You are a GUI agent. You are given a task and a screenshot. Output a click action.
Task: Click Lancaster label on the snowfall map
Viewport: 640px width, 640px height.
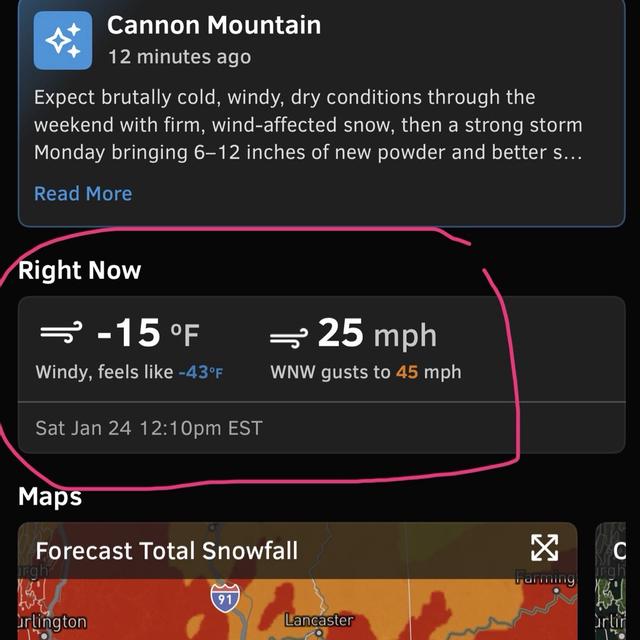pyautogui.click(x=319, y=621)
